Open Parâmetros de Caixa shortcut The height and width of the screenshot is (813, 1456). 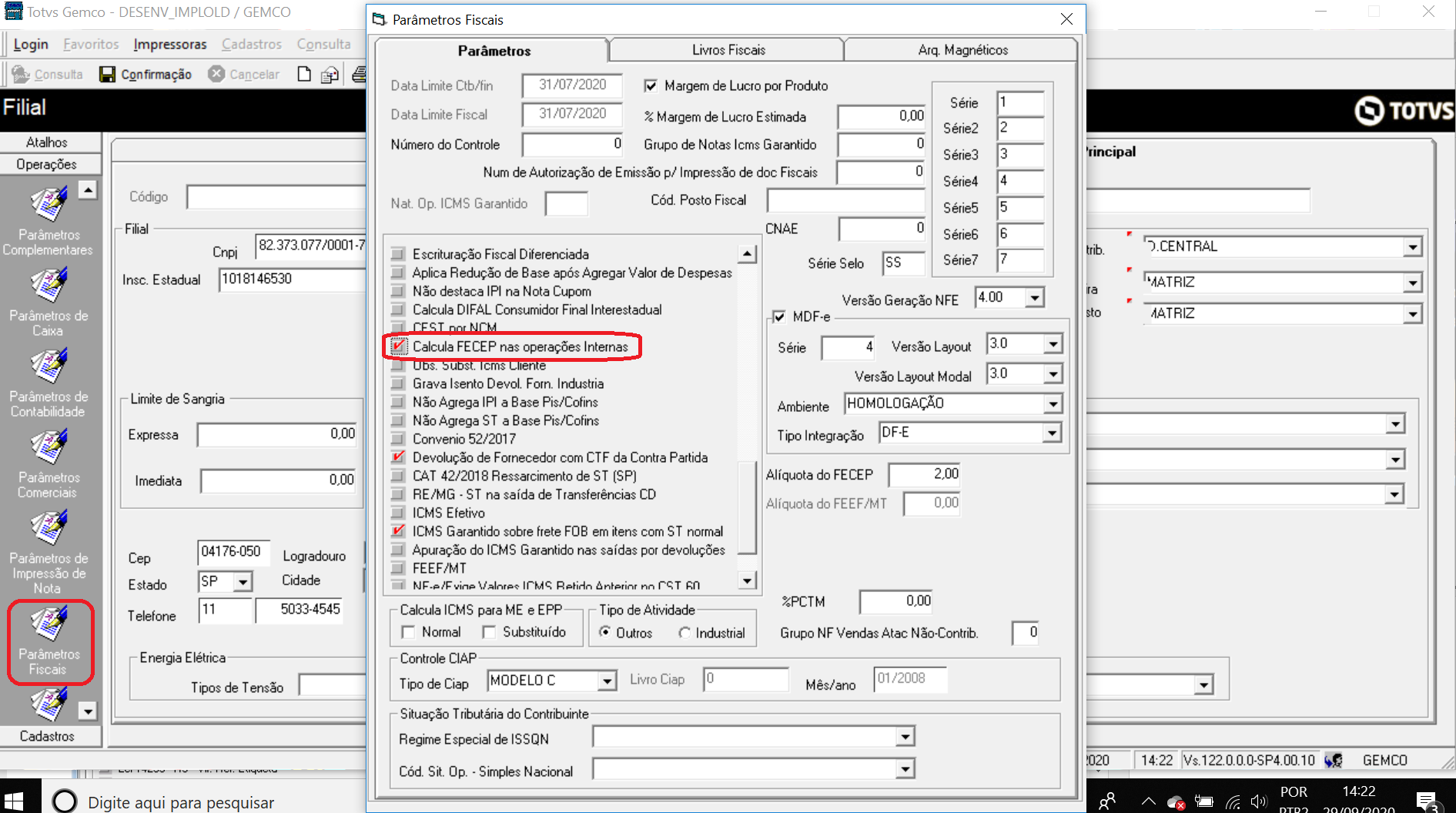coord(49,303)
